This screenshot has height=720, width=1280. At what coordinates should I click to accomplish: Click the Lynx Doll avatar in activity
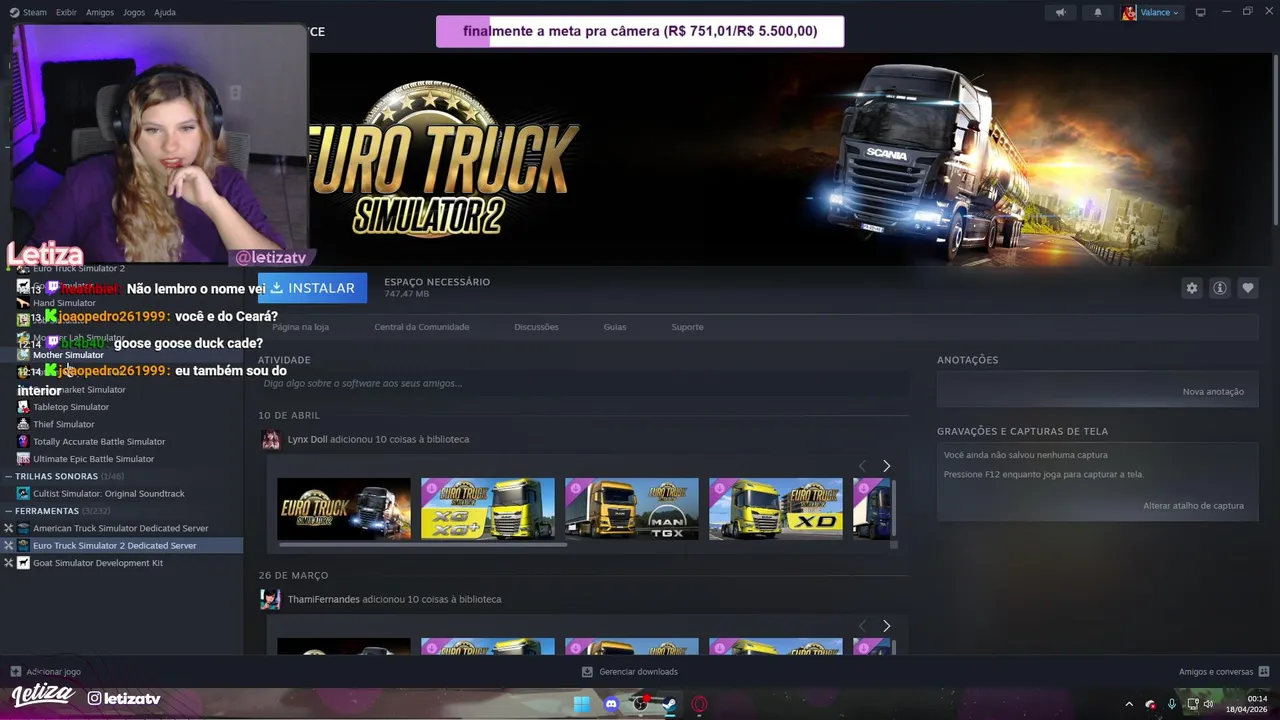[270, 439]
